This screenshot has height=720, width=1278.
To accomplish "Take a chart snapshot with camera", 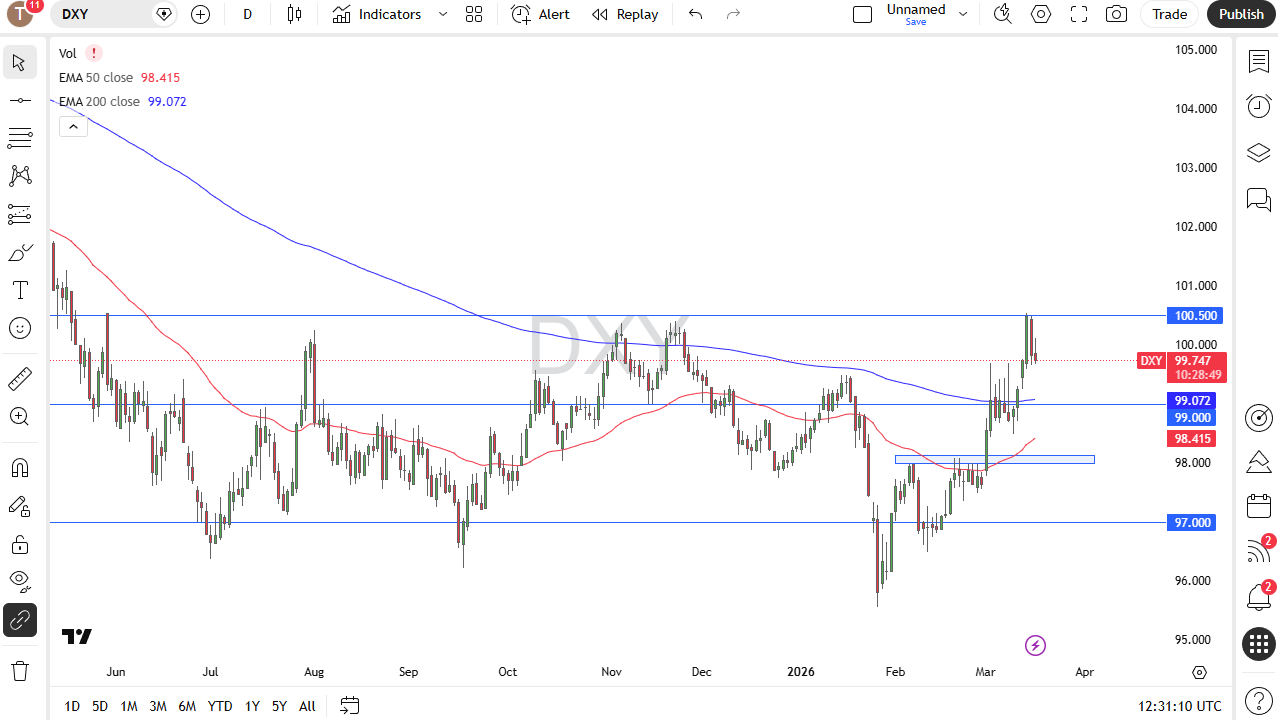I will tap(1116, 14).
